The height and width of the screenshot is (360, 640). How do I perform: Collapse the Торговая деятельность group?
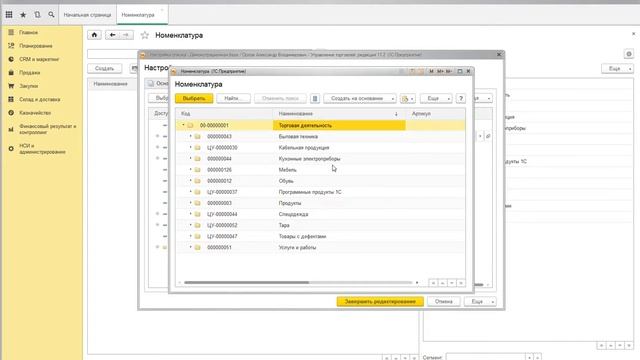(x=183, y=125)
